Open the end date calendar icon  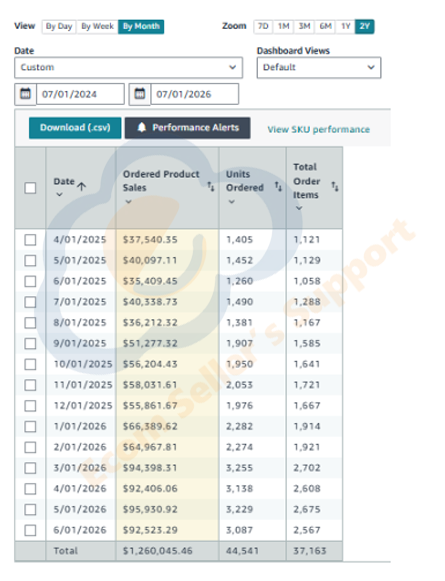[140, 94]
